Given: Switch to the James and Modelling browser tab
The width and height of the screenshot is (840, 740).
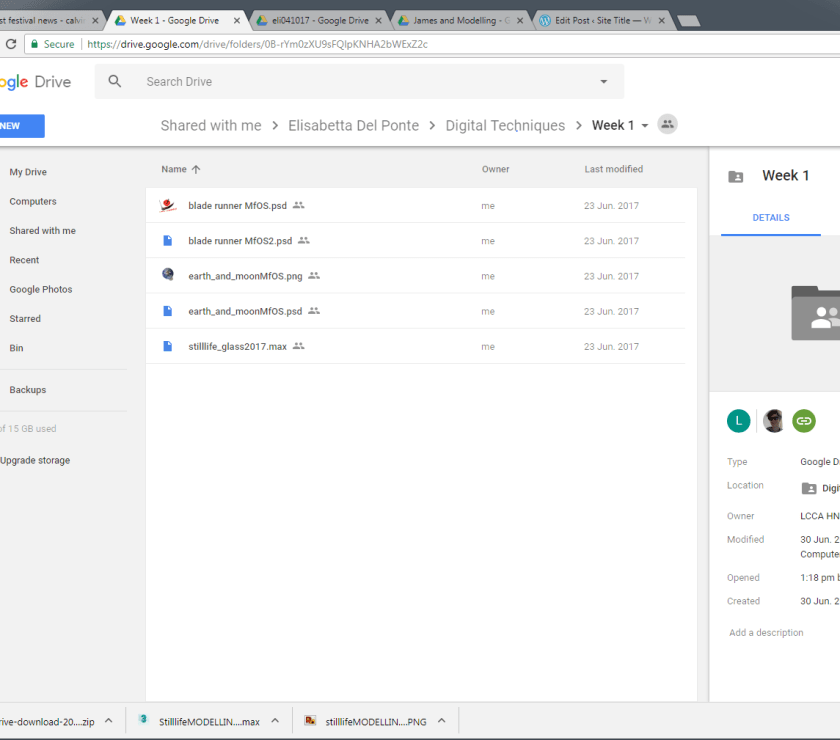Looking at the screenshot, I should pyautogui.click(x=461, y=20).
